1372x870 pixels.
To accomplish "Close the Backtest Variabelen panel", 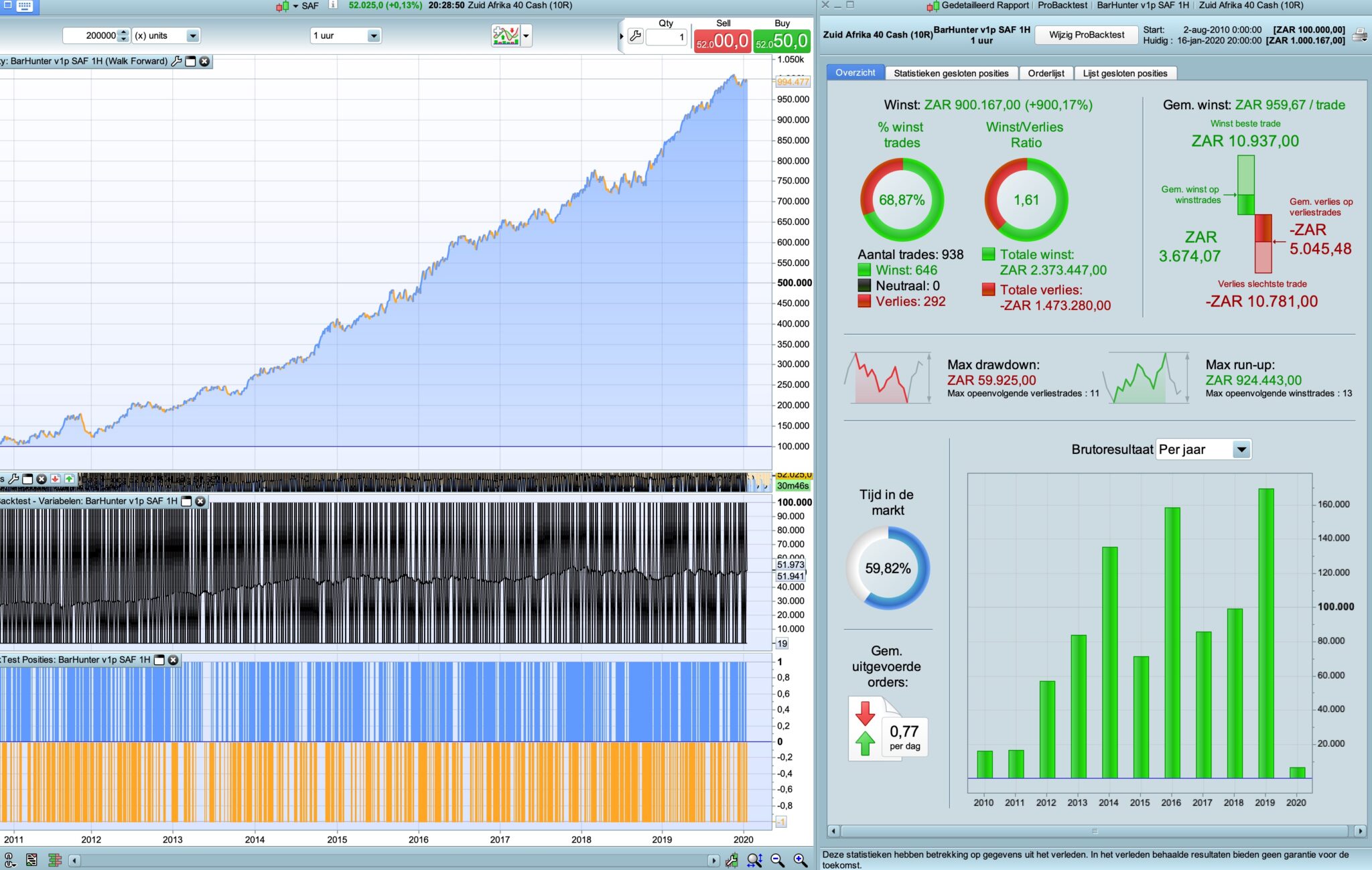I will coord(200,501).
